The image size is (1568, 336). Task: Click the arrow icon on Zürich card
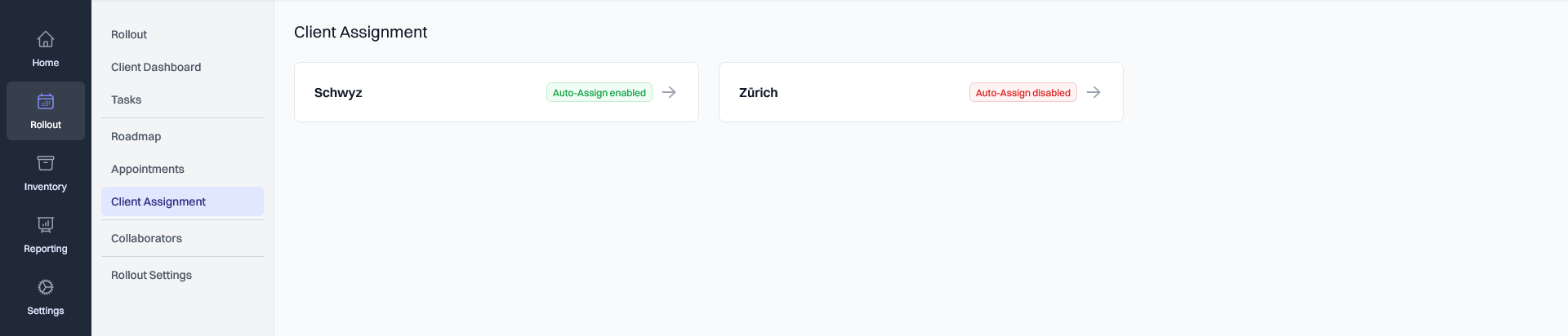coord(1094,92)
